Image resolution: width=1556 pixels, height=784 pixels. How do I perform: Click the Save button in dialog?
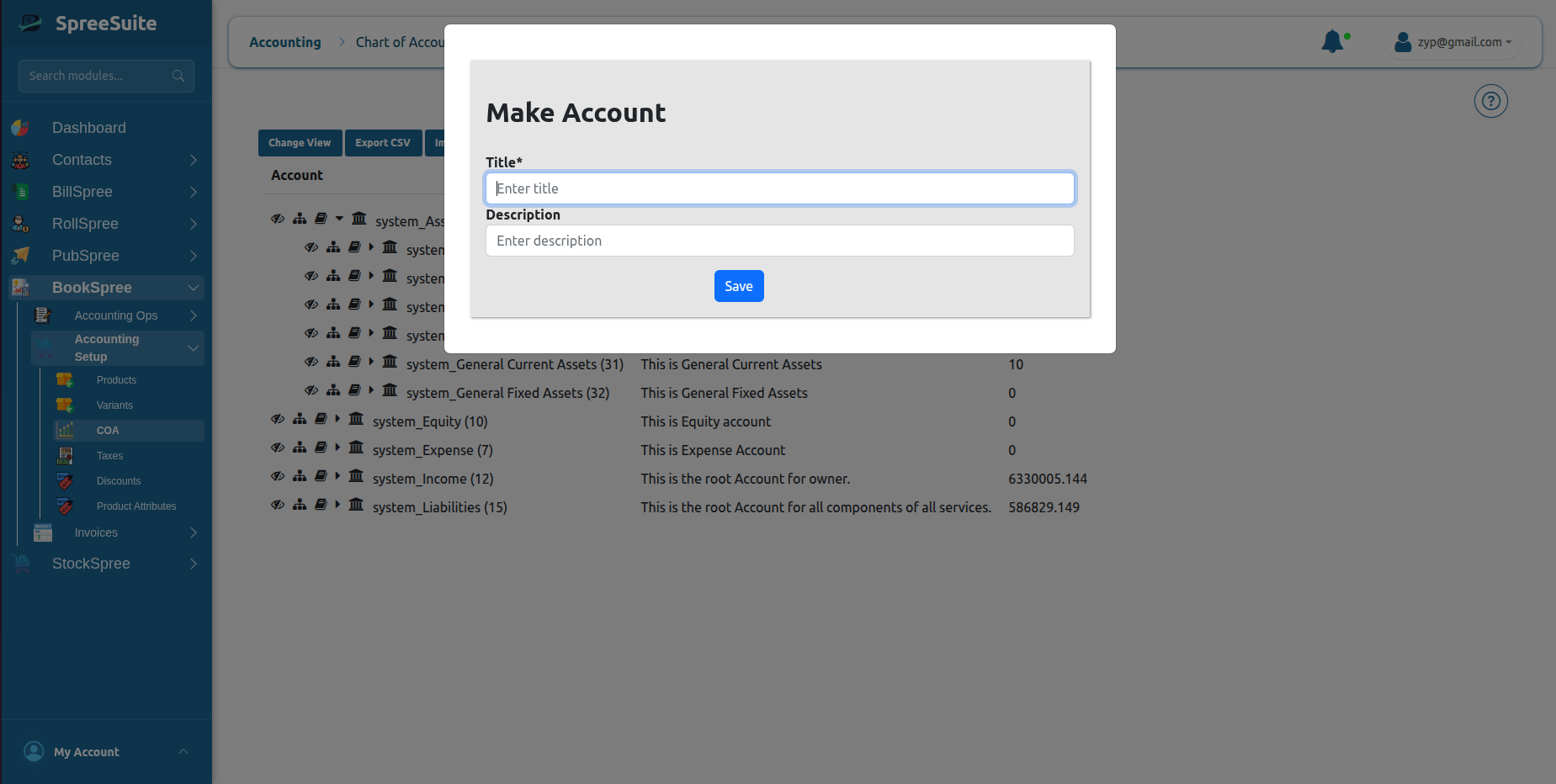[x=739, y=286]
